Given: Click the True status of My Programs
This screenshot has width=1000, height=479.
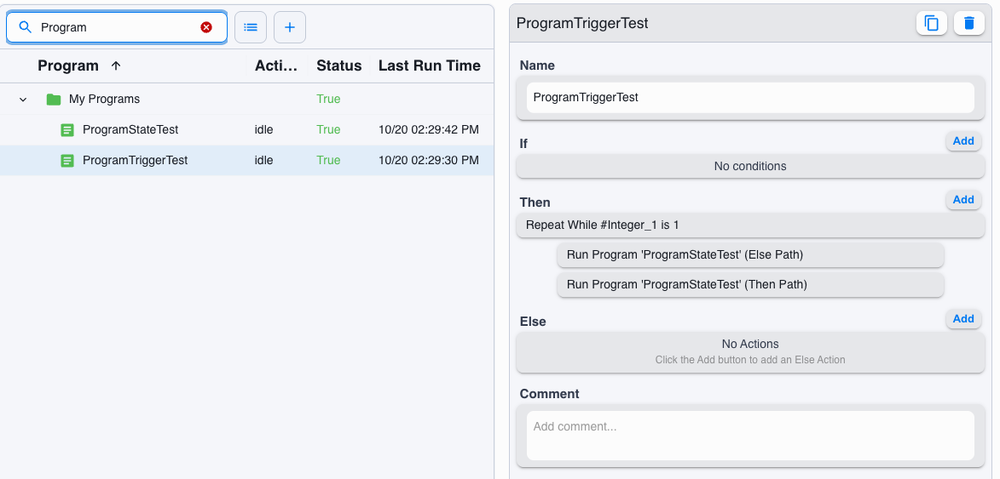Looking at the screenshot, I should coord(328,99).
